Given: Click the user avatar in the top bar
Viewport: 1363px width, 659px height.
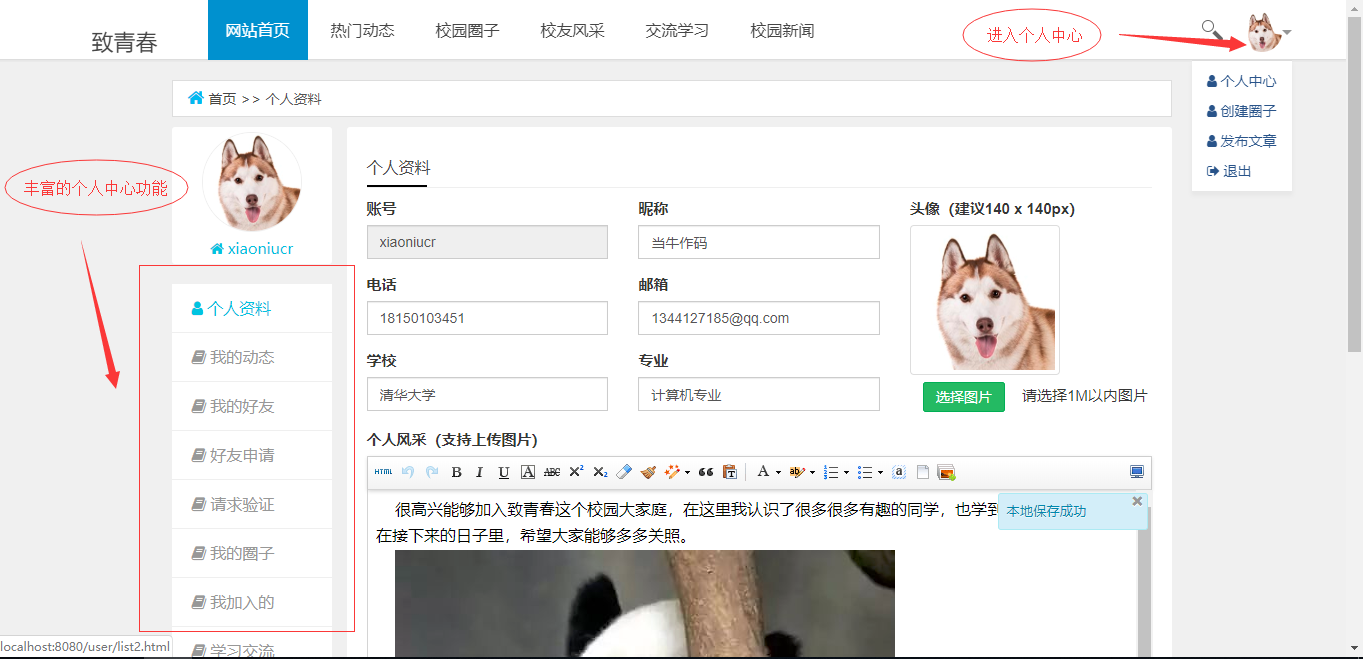Looking at the screenshot, I should (x=1263, y=32).
